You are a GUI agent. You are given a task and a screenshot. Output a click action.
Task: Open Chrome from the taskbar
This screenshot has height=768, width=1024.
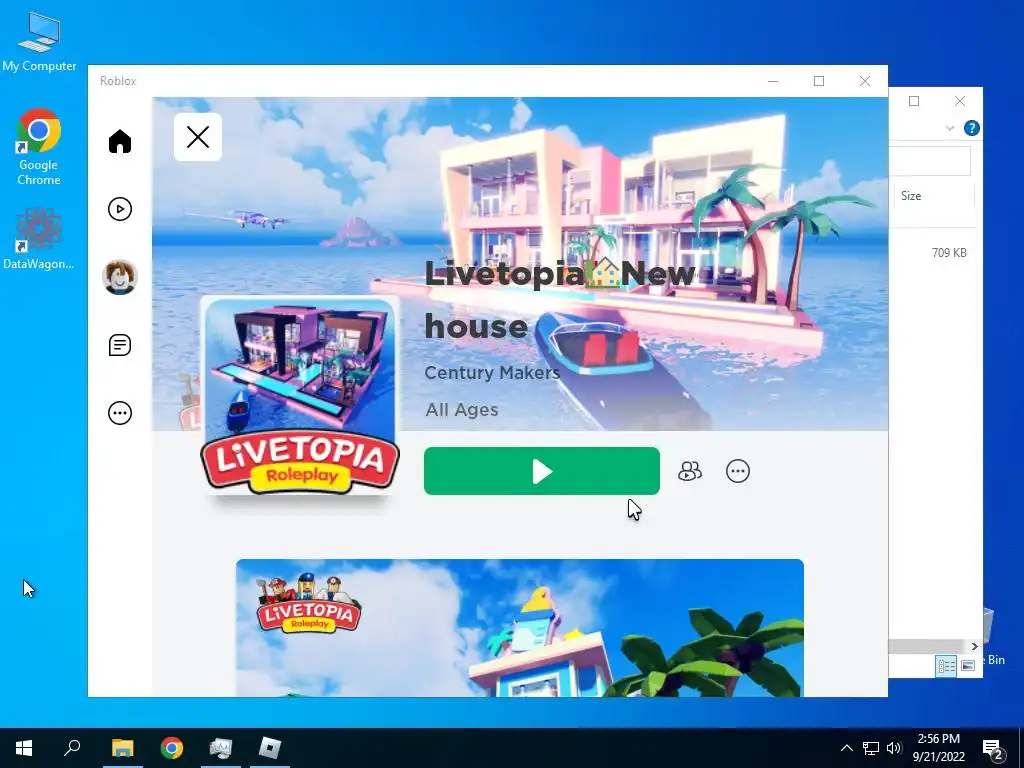click(x=172, y=748)
